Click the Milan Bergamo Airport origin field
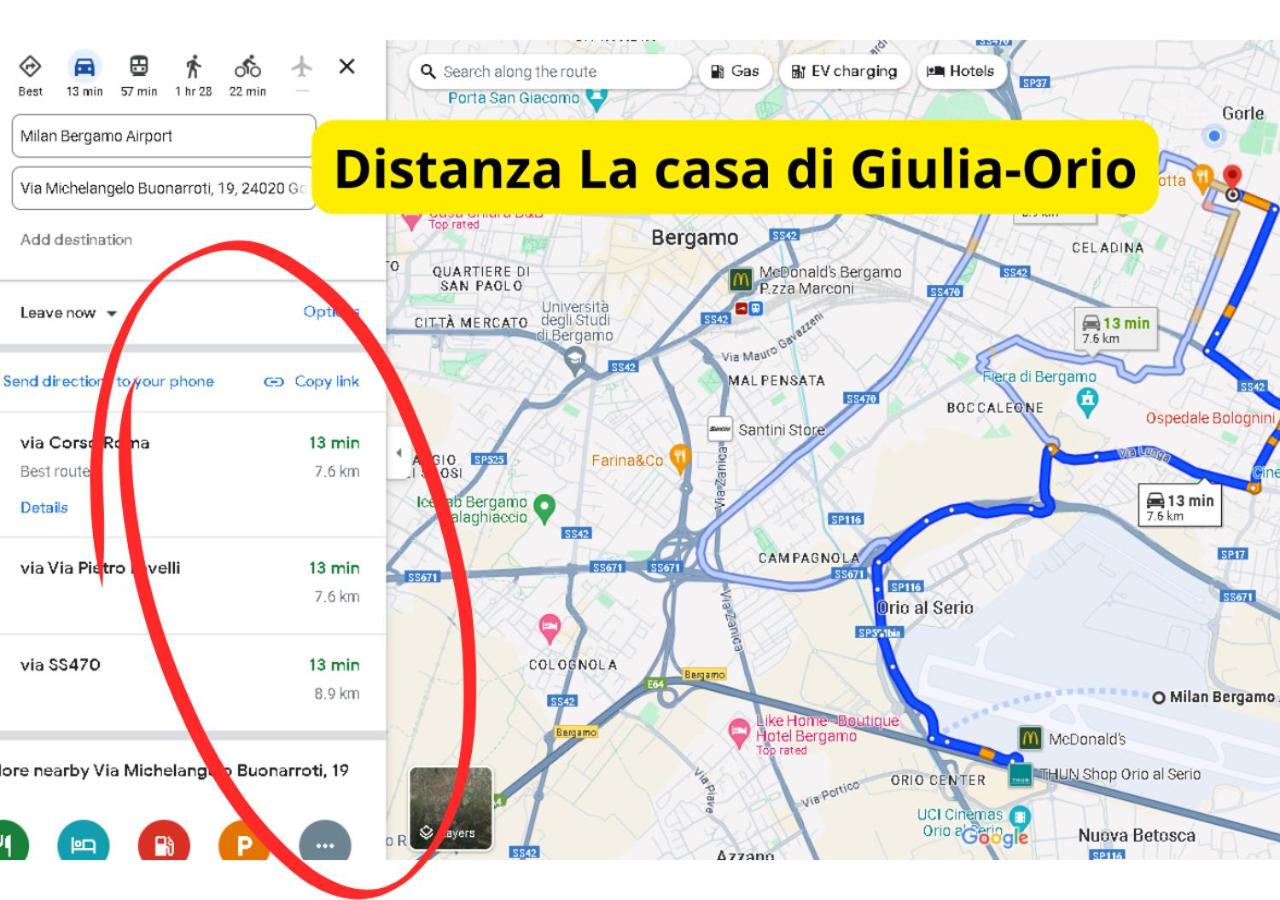This screenshot has height=900, width=1280. pos(164,136)
